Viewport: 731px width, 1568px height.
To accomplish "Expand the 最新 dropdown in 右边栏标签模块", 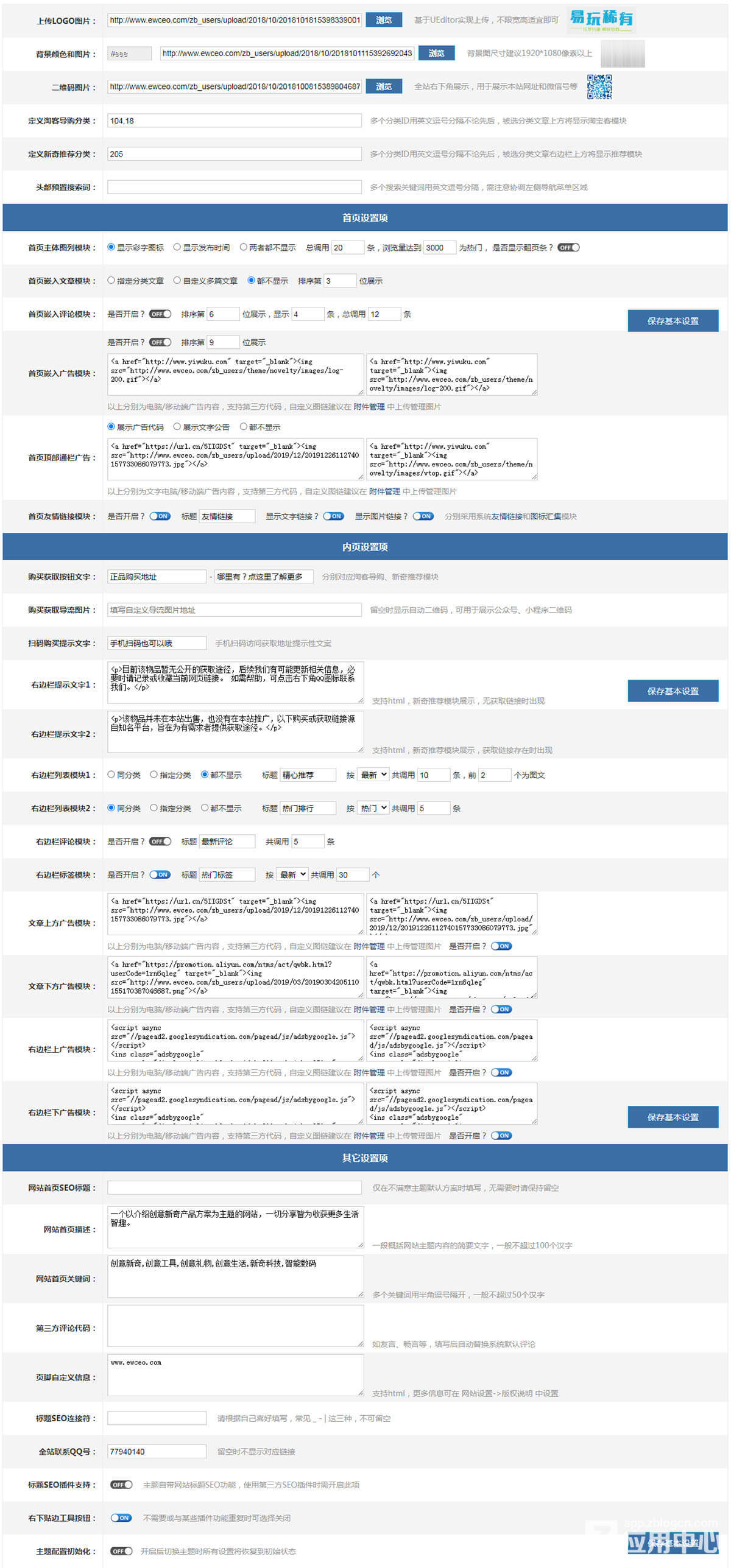I will click(x=292, y=875).
